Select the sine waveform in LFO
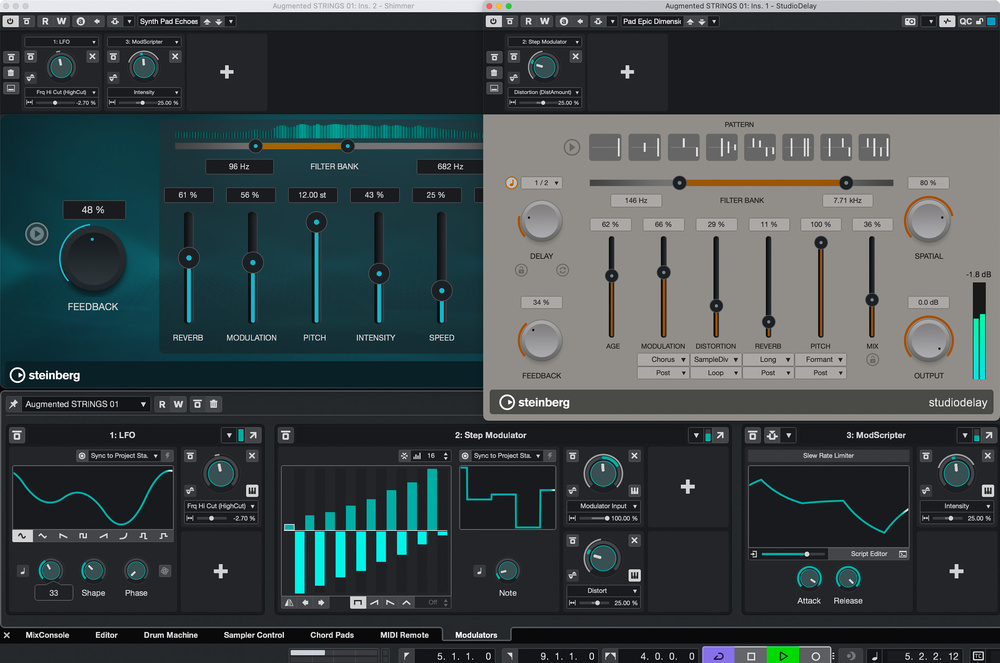Image resolution: width=1000 pixels, height=663 pixels. pos(22,536)
